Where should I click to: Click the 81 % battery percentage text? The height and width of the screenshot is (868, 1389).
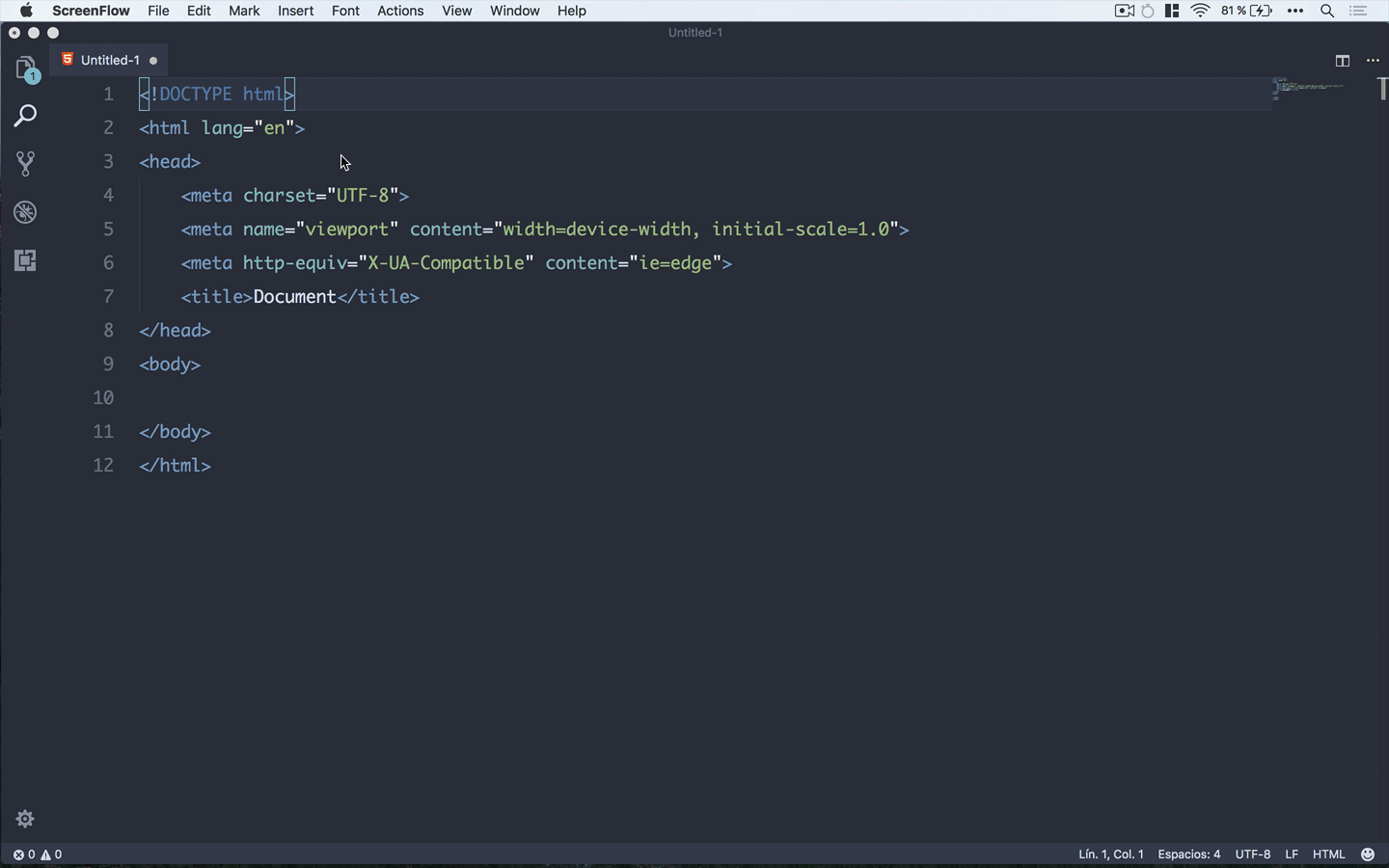tap(1233, 11)
